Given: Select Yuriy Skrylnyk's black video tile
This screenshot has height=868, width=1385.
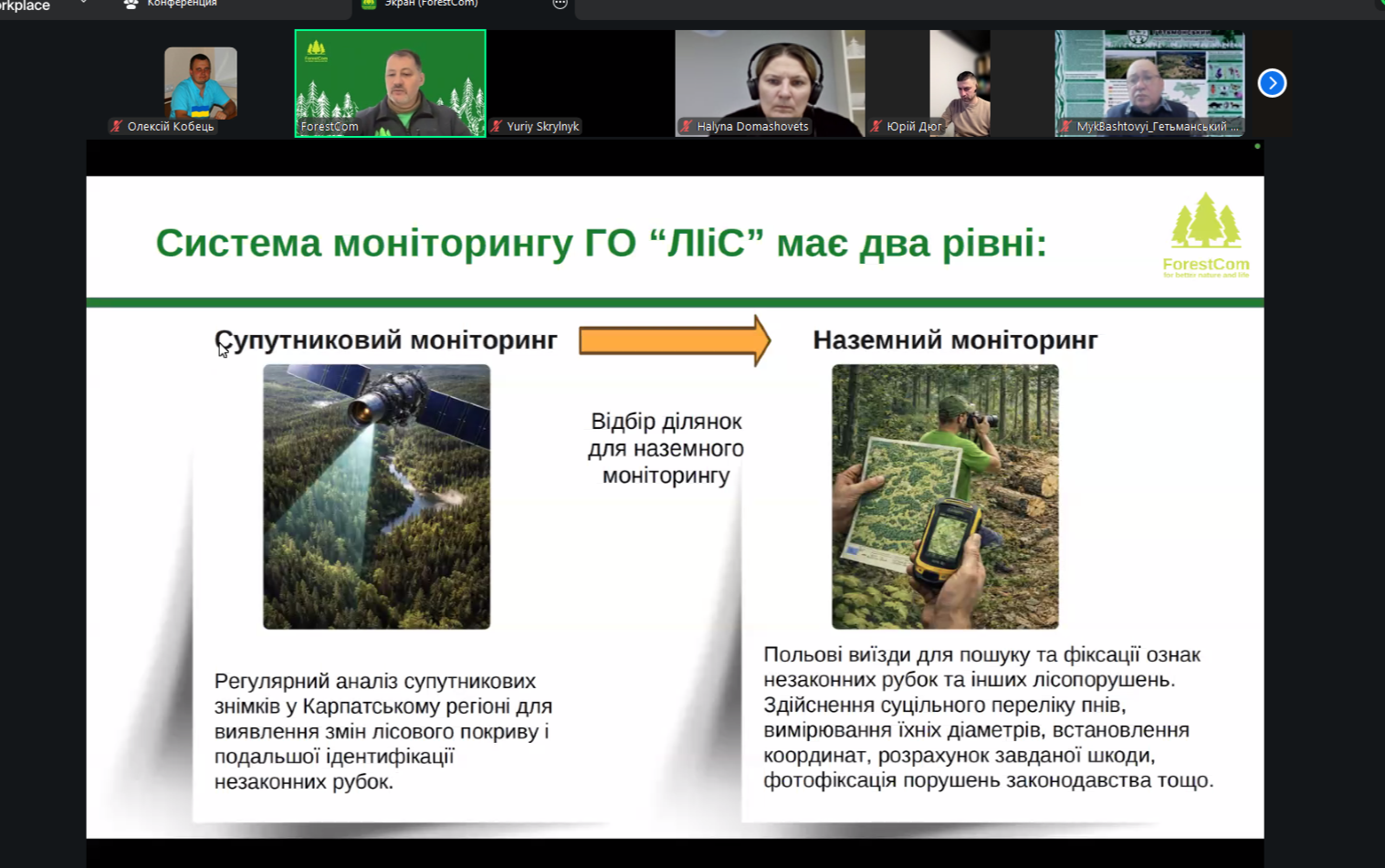Looking at the screenshot, I should coord(580,78).
